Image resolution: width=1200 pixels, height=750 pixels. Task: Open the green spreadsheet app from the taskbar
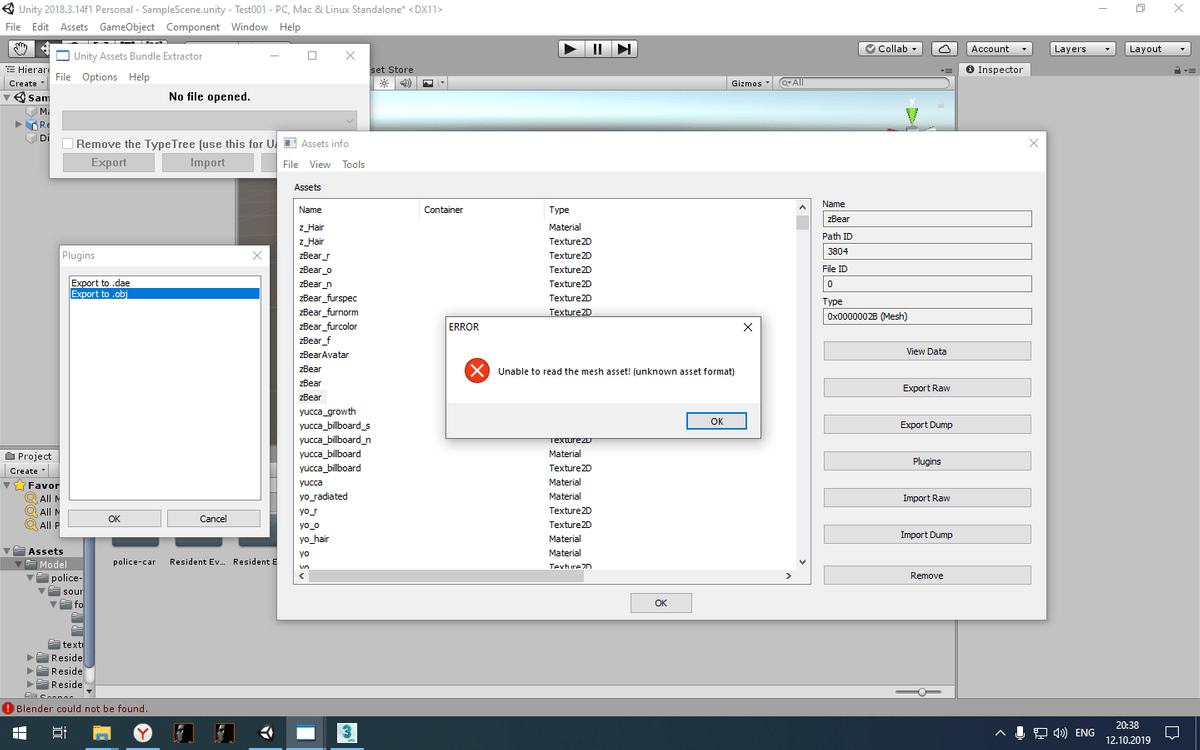click(346, 732)
